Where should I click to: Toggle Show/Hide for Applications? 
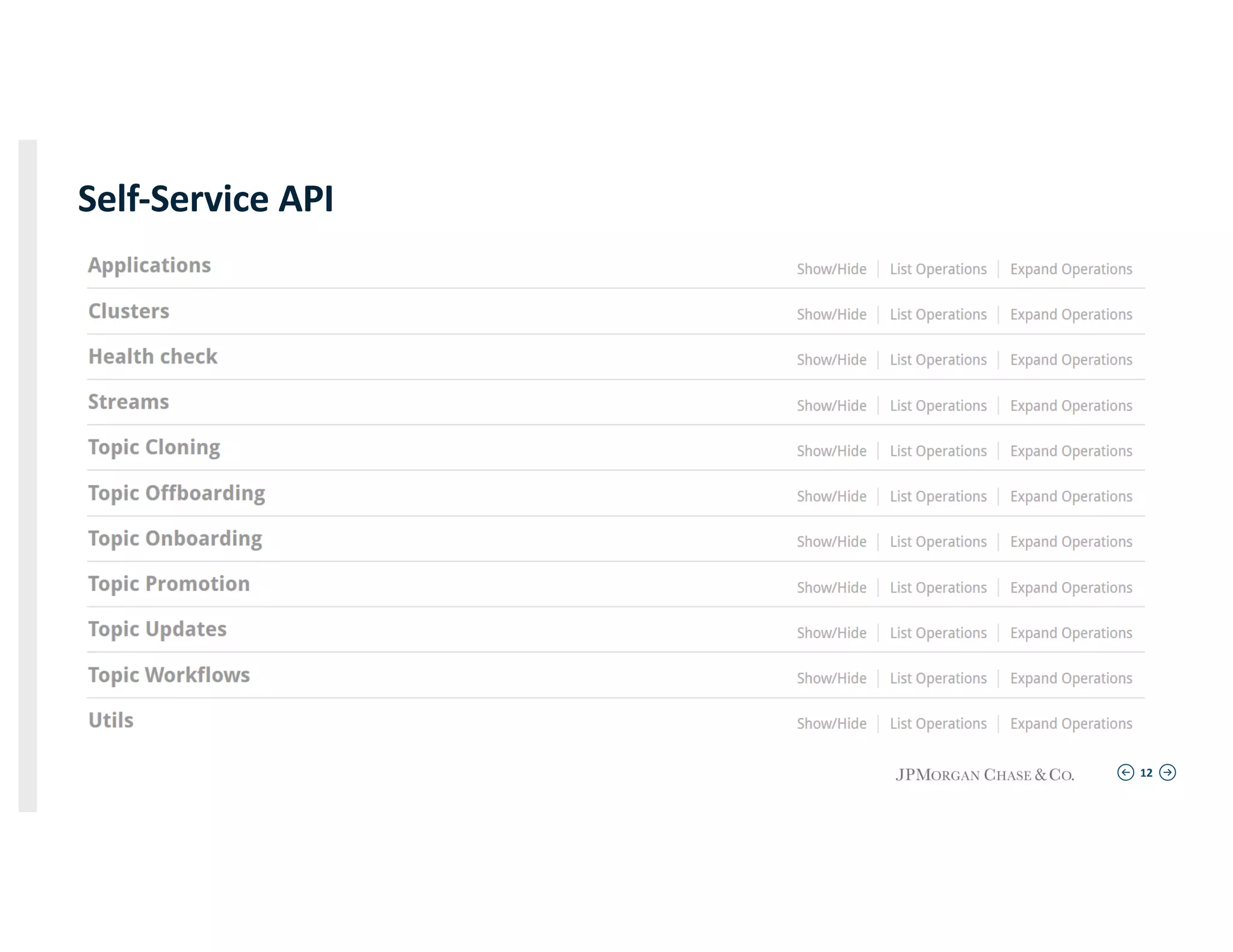831,269
